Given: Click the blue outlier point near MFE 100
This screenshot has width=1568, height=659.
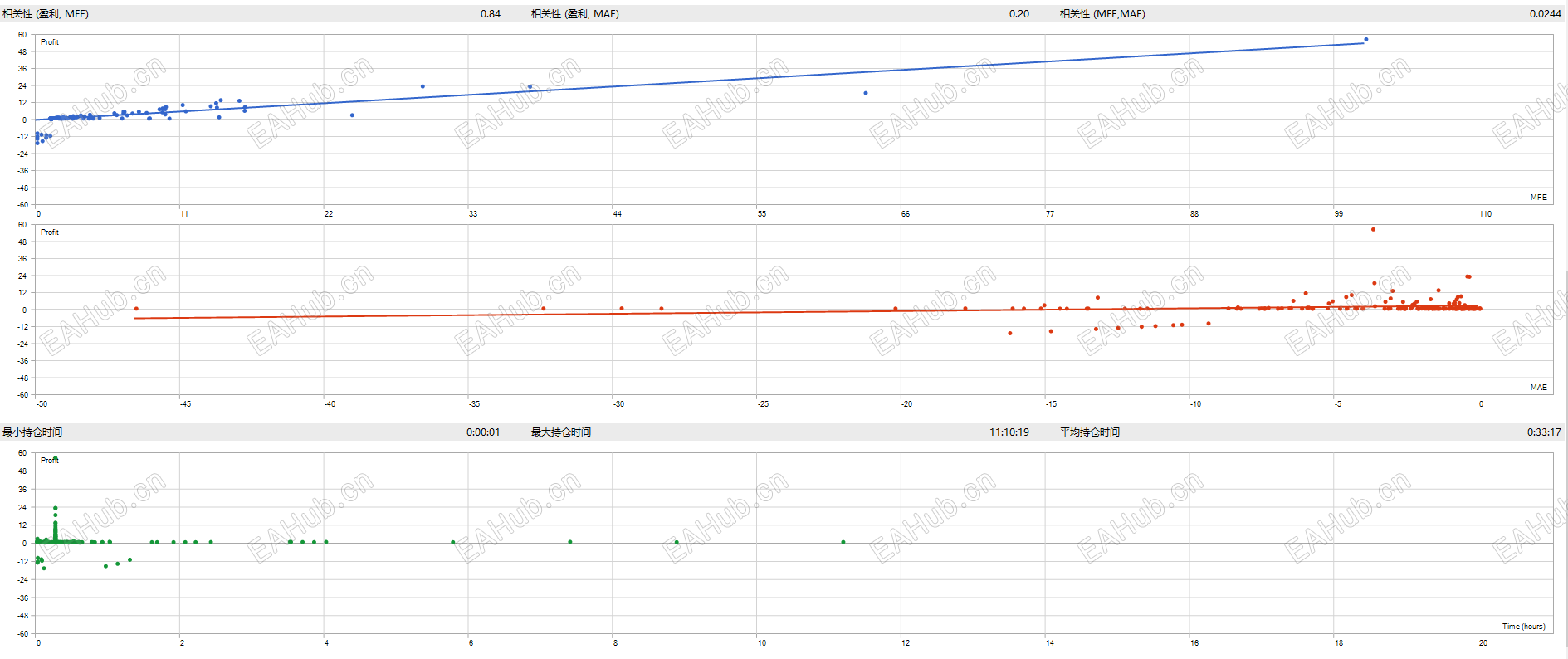Looking at the screenshot, I should 1366,40.
